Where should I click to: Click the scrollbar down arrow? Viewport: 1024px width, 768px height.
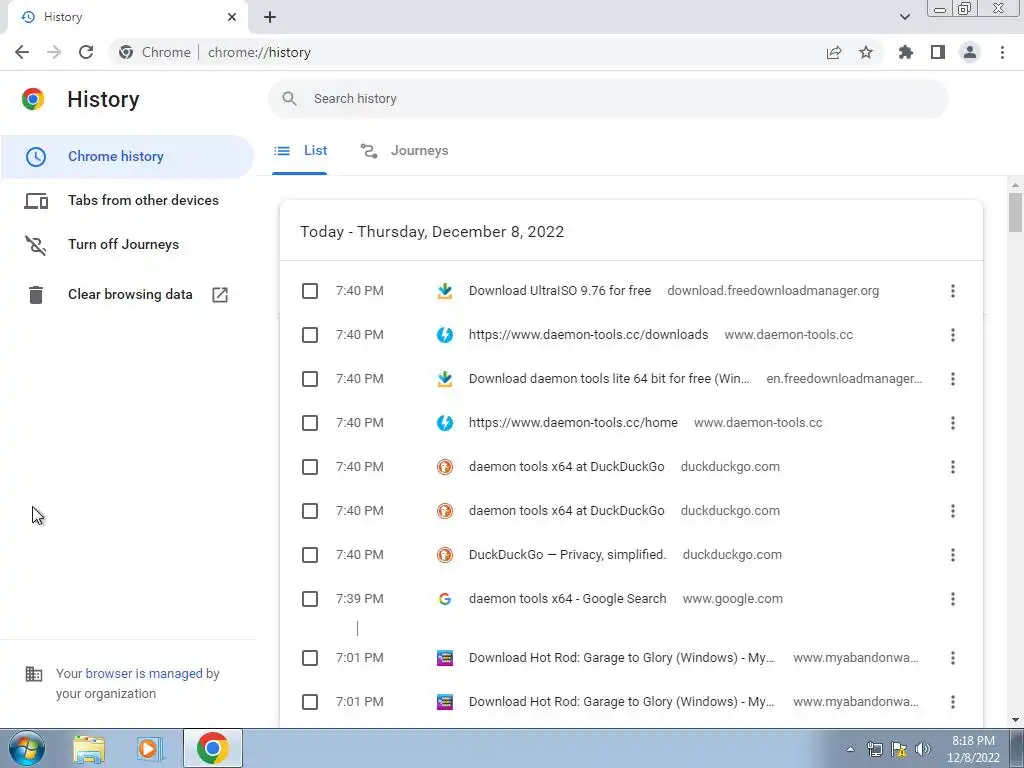pos(1015,720)
